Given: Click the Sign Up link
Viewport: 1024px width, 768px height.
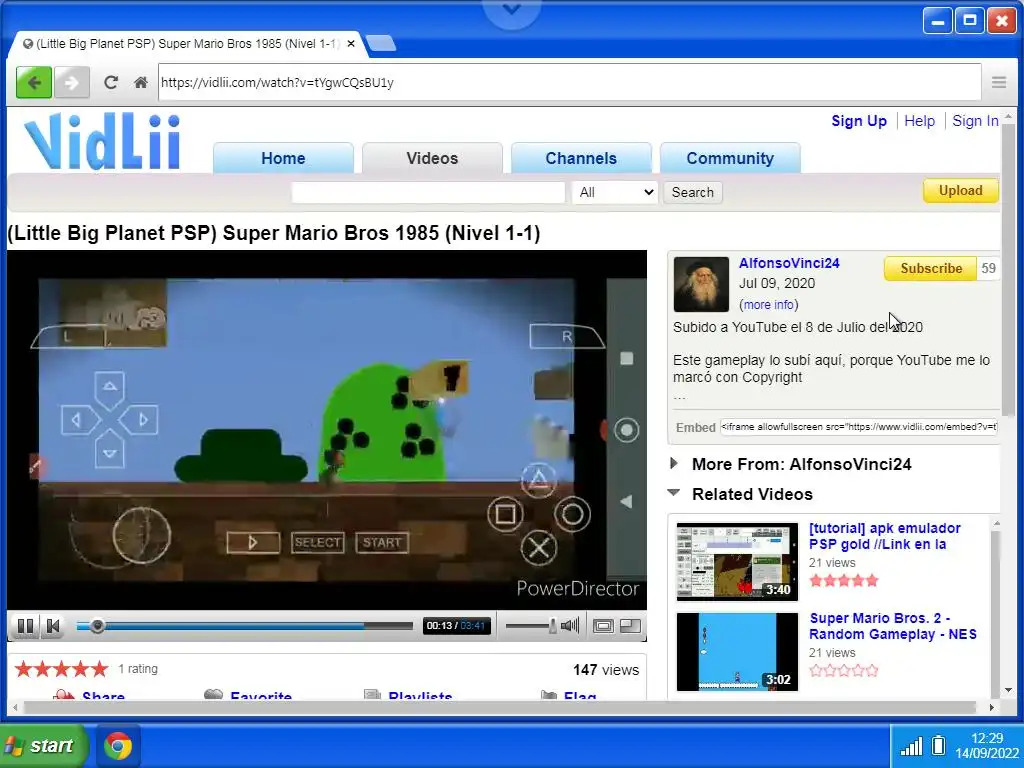Looking at the screenshot, I should point(859,121).
